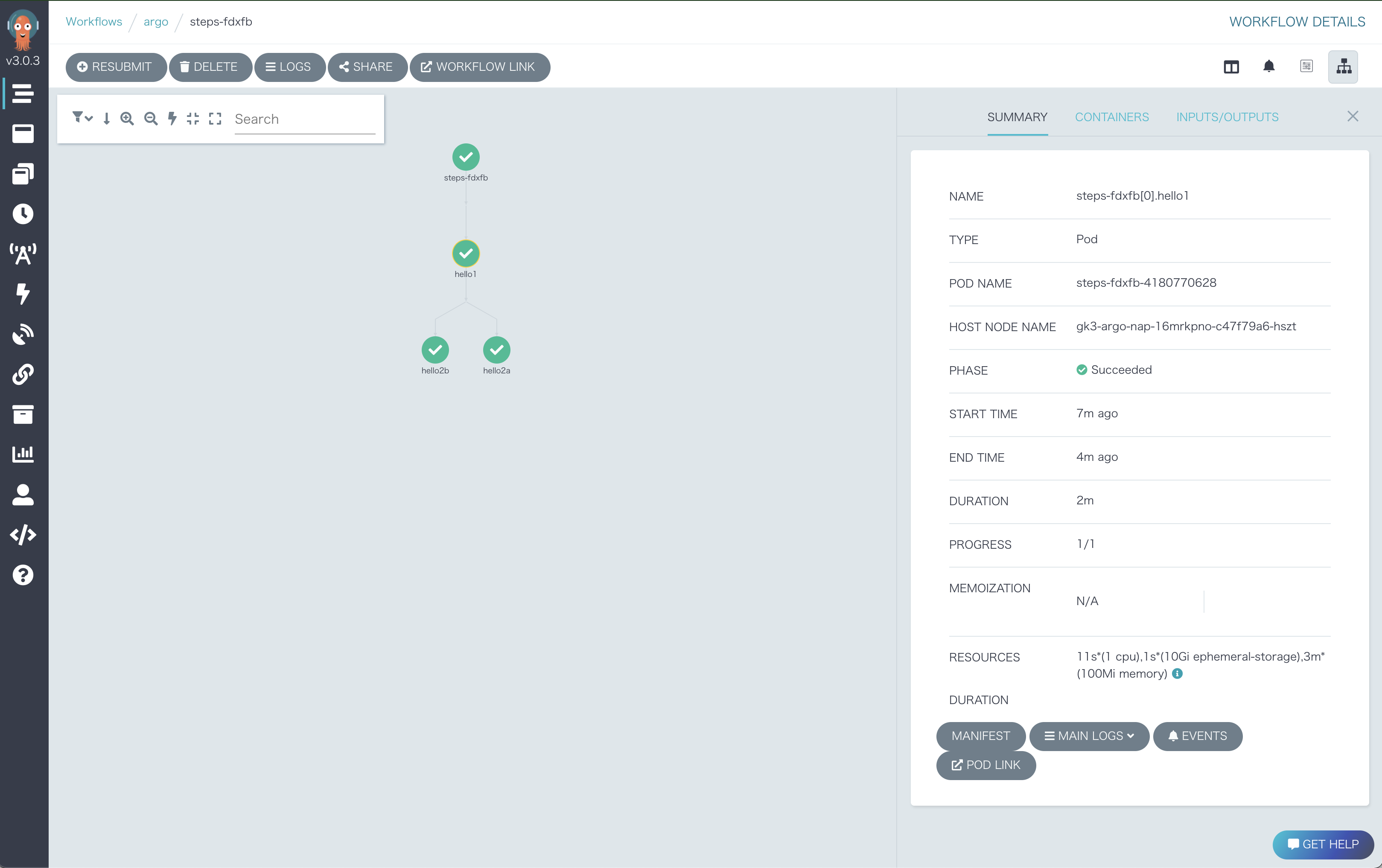Screen dimensions: 1382x868
Task: Click the RESUBMIT button
Action: coord(116,67)
